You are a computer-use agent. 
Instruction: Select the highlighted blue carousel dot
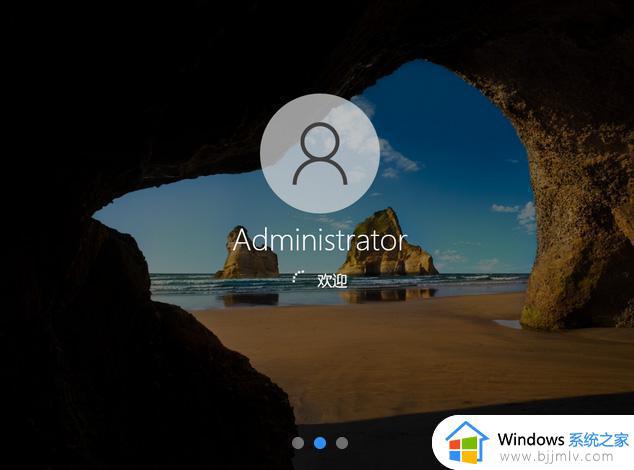coord(320,442)
